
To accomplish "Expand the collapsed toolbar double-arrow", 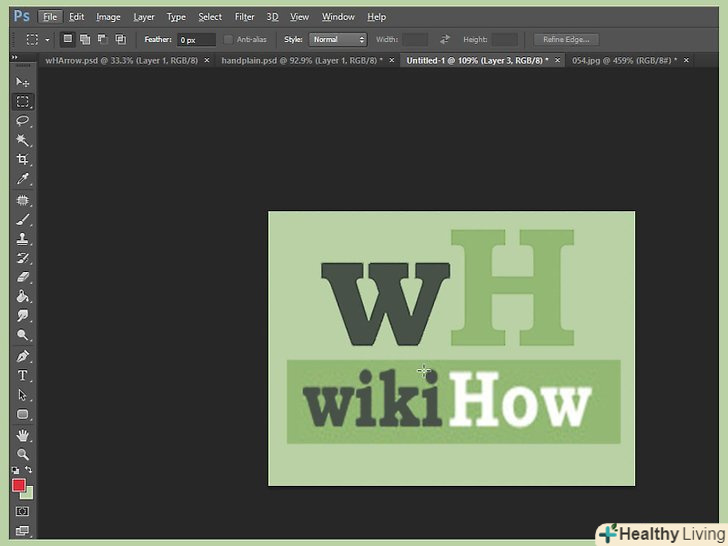I will [x=15, y=59].
